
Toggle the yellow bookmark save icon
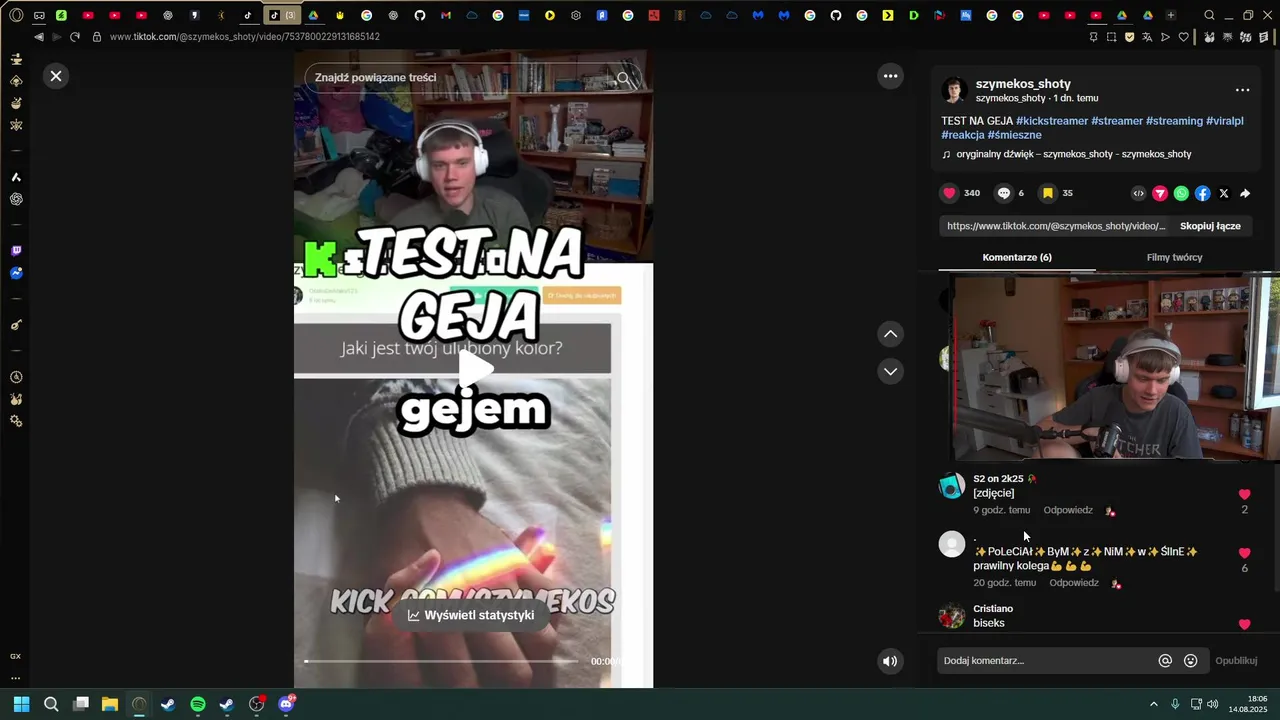(1047, 193)
